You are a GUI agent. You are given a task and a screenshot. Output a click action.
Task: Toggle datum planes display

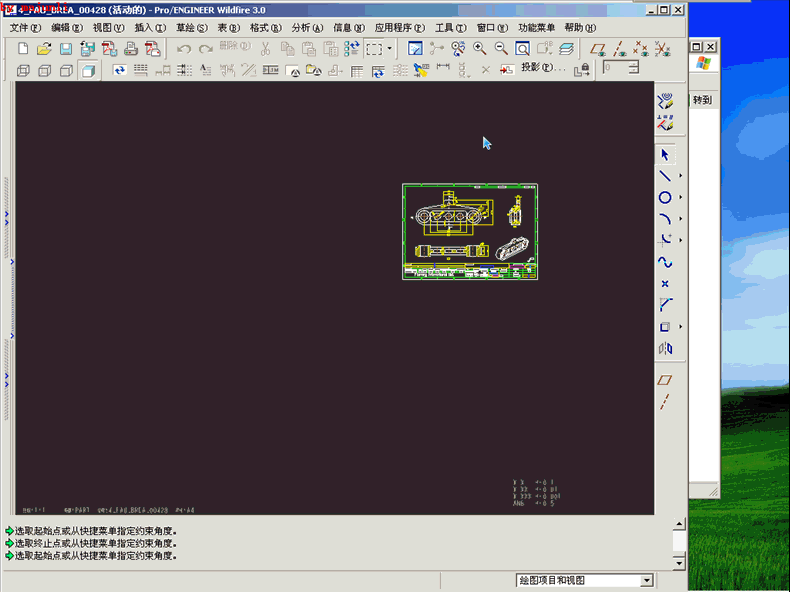coord(598,49)
